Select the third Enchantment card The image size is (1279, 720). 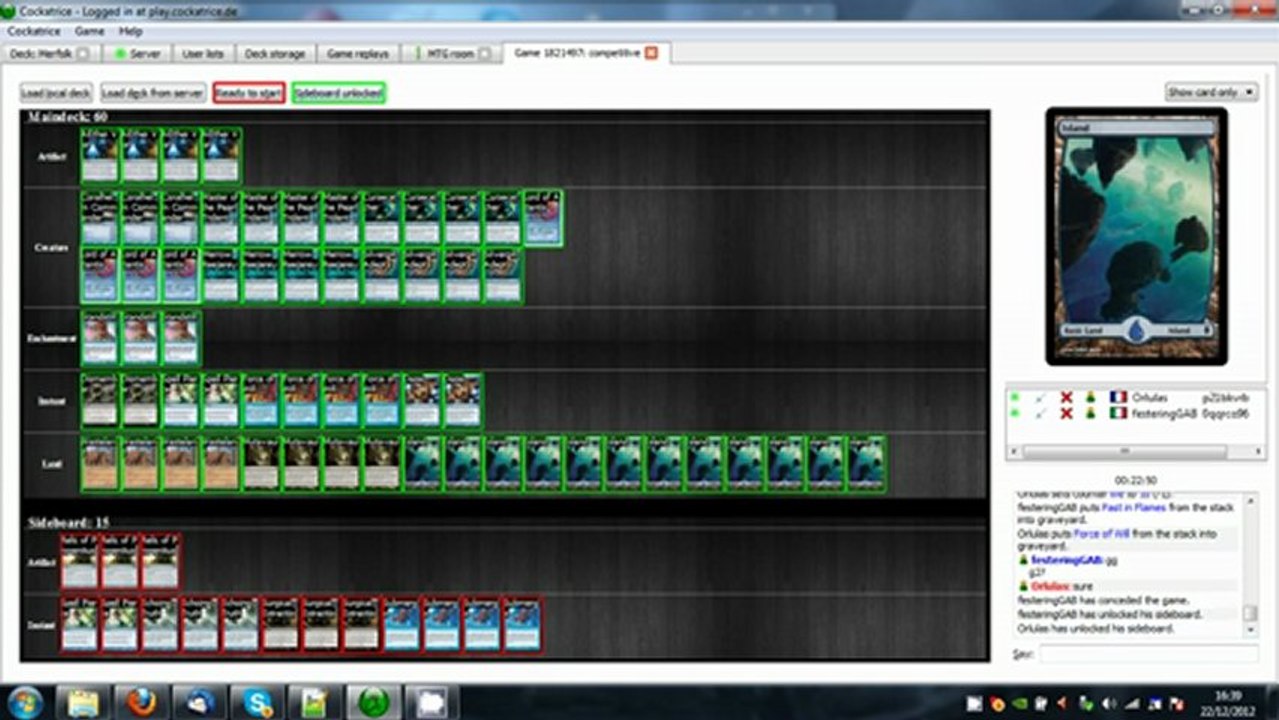(x=180, y=338)
